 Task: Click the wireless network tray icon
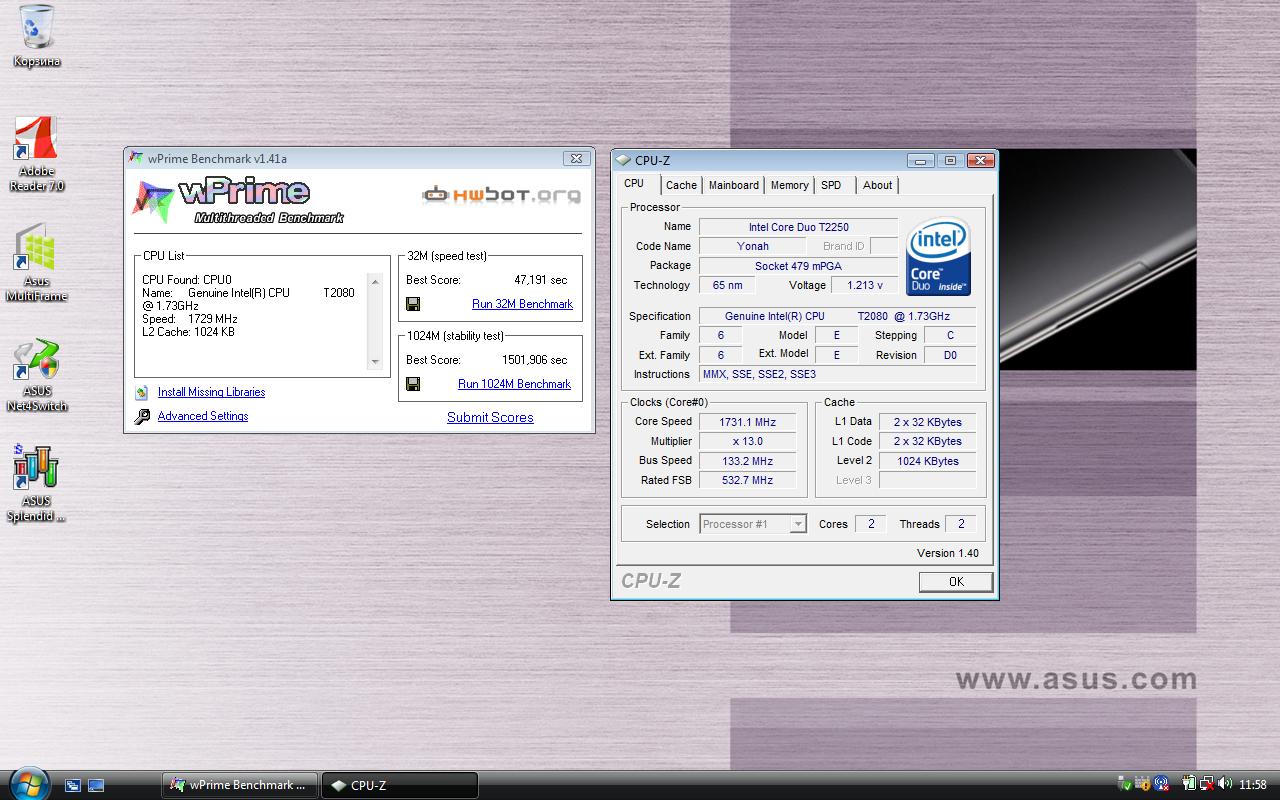coord(1161,784)
